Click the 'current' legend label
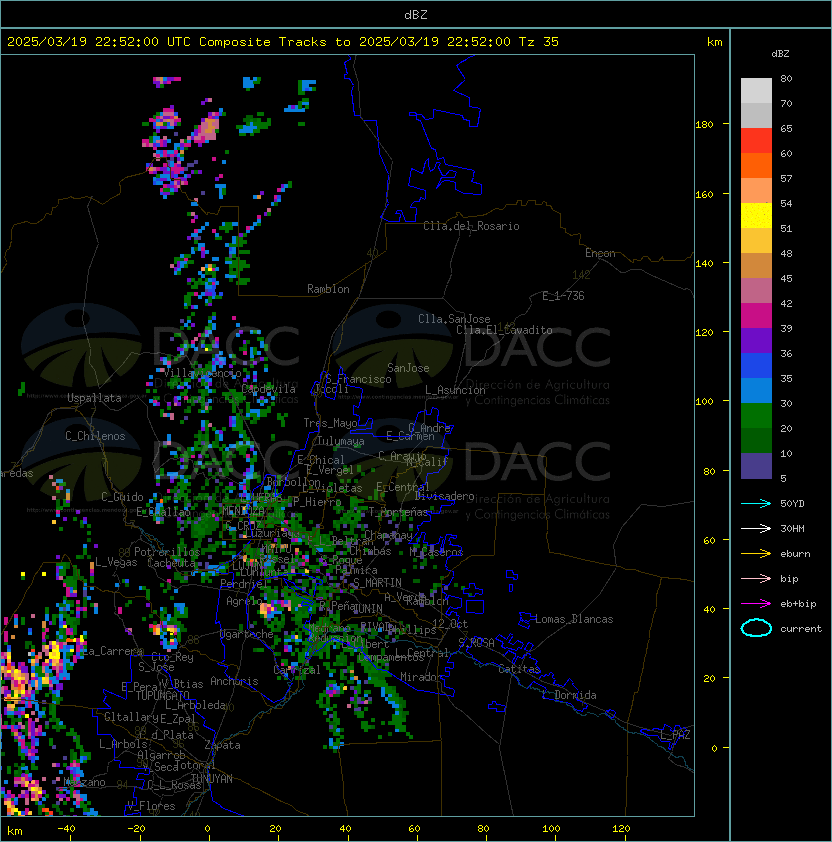 click(801, 629)
